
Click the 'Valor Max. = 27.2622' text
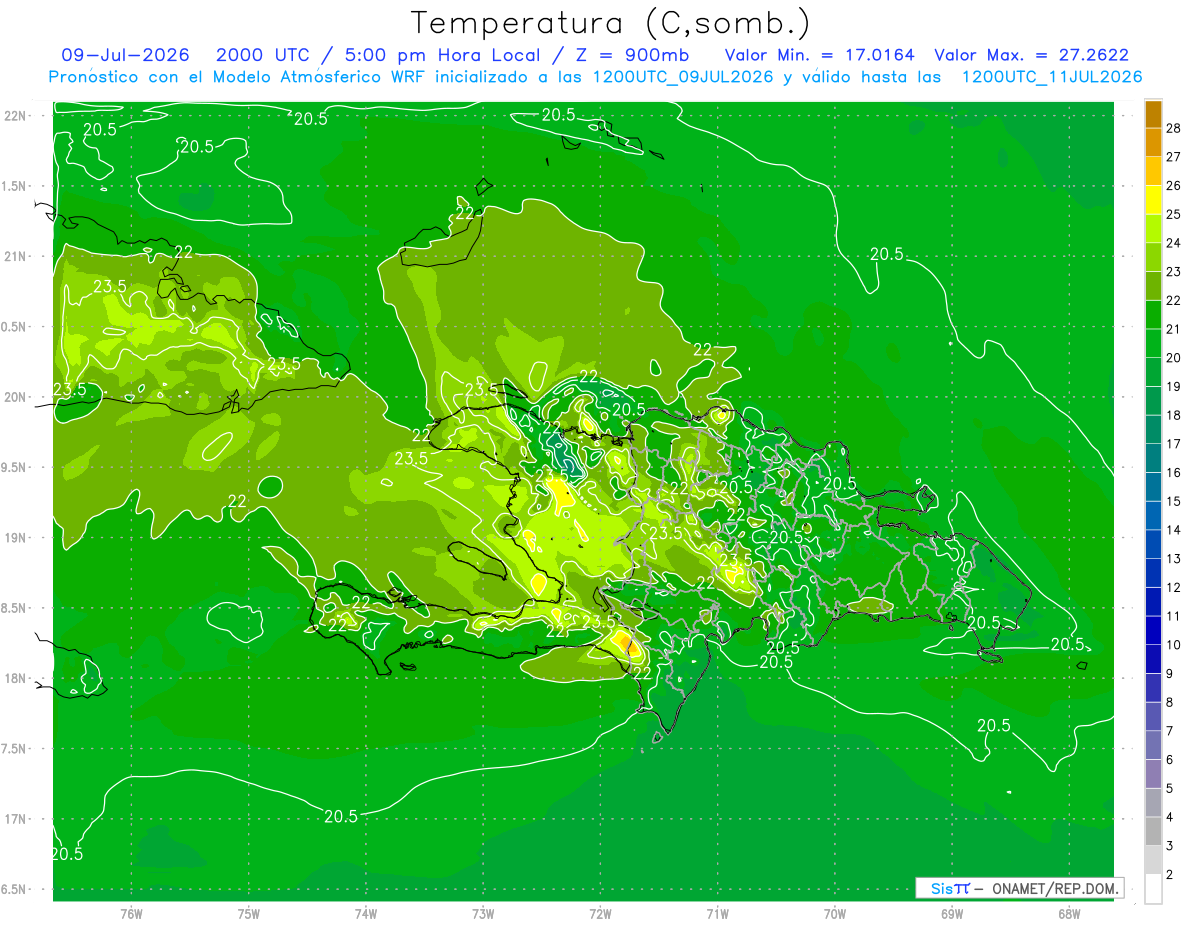pyautogui.click(x=1031, y=55)
